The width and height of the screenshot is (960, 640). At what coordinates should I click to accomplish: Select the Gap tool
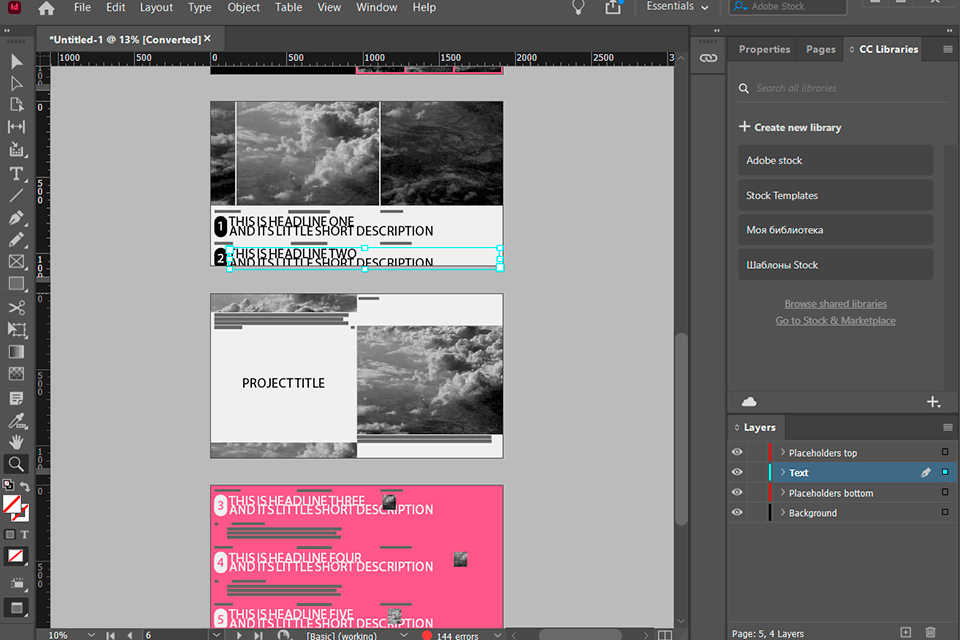[17, 127]
